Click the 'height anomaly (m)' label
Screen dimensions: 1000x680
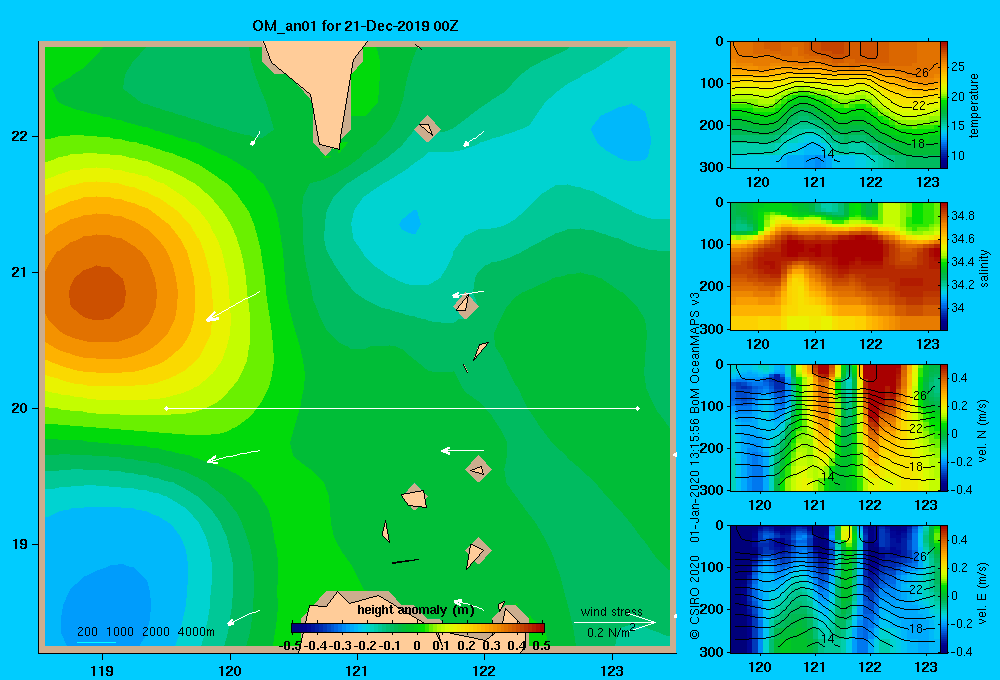(416, 610)
